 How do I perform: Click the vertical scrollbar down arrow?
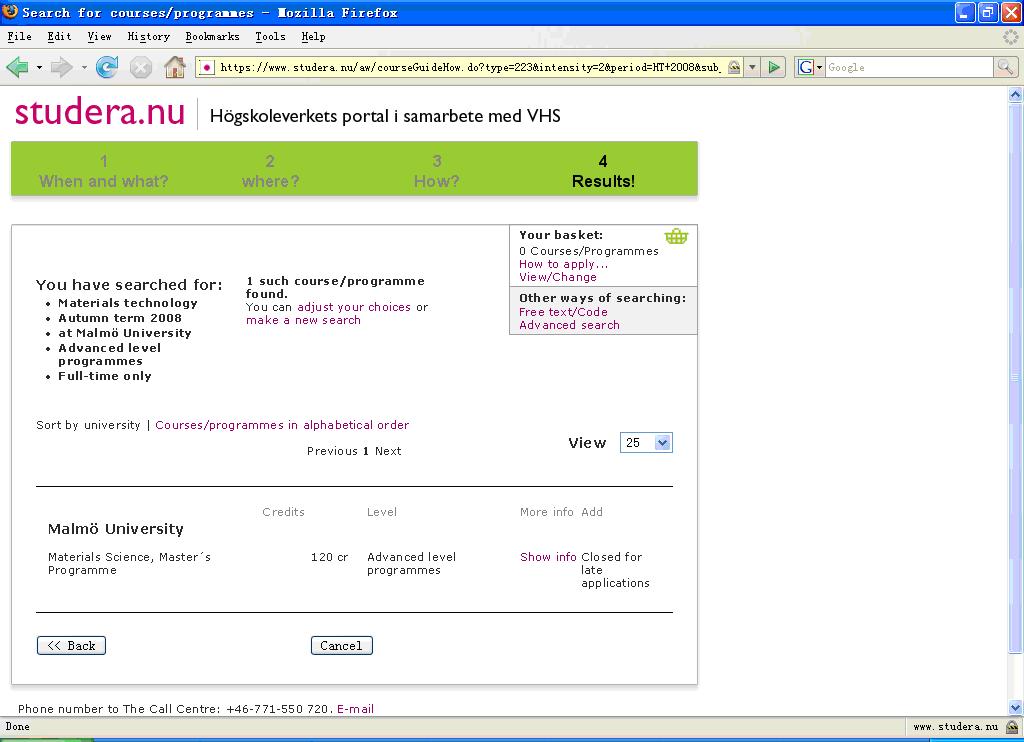point(1016,707)
